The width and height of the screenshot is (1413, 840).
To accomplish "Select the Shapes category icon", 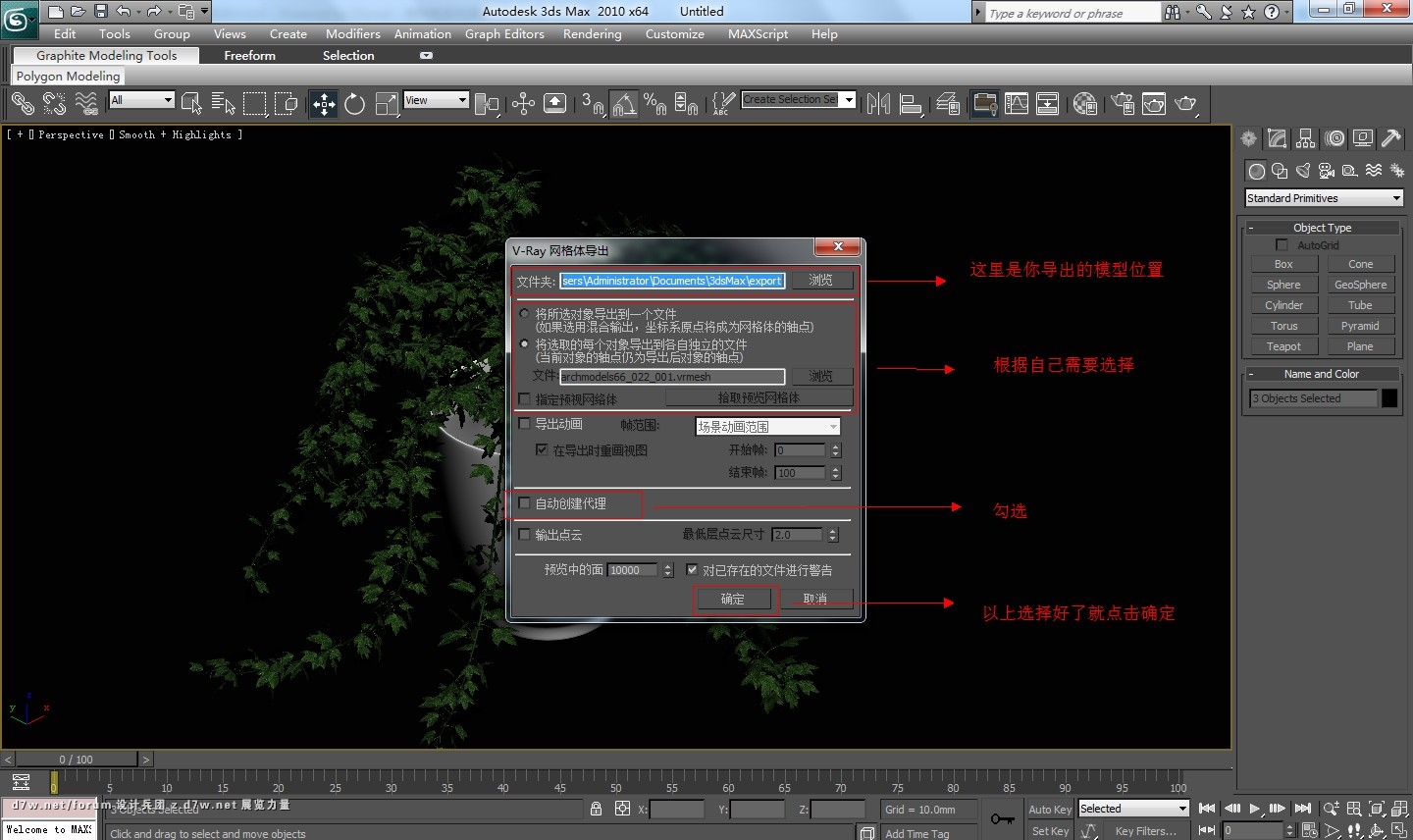I will click(1280, 171).
